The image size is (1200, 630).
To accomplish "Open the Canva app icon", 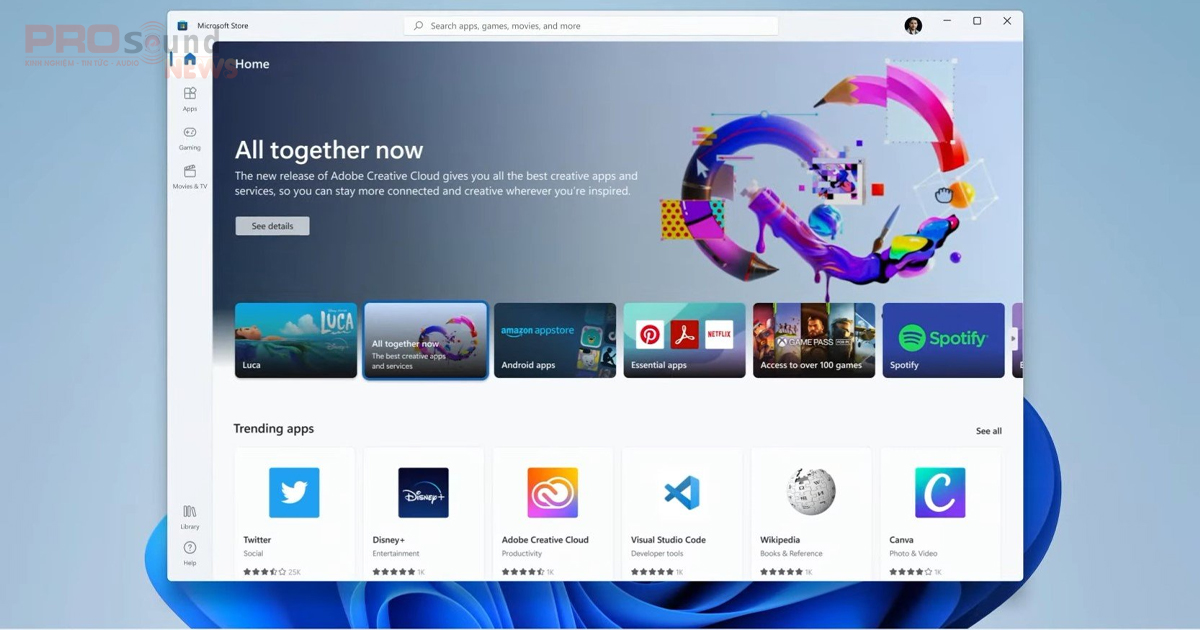I will click(x=940, y=492).
